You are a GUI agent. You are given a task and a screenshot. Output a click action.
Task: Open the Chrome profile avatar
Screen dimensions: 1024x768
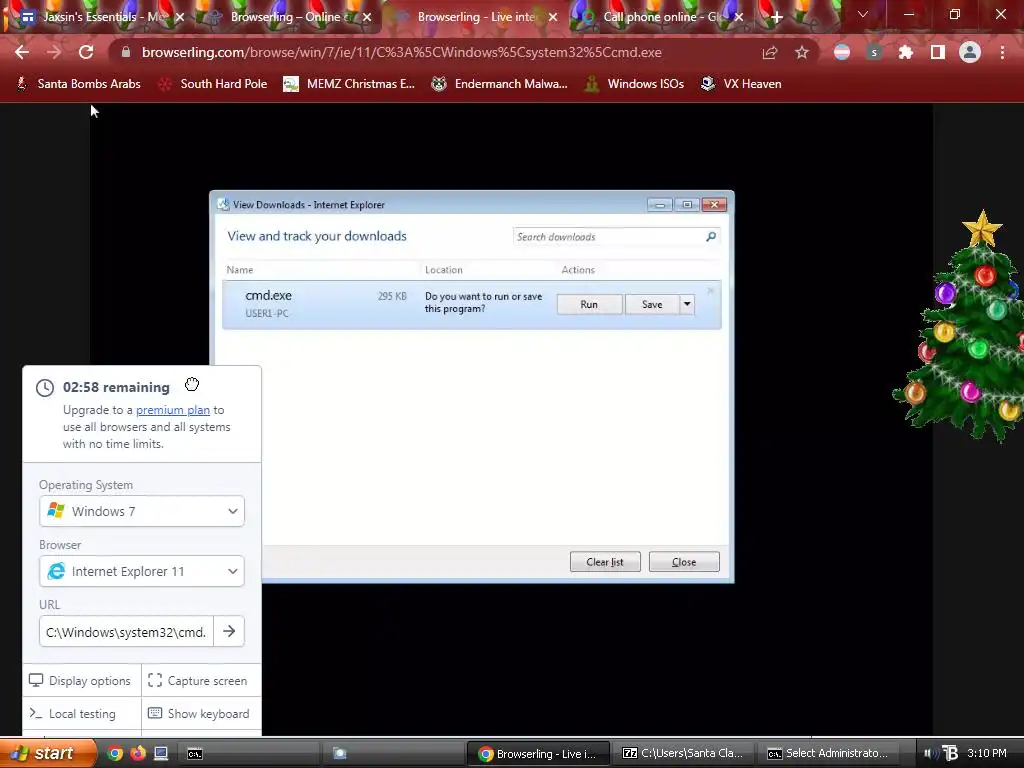[970, 52]
